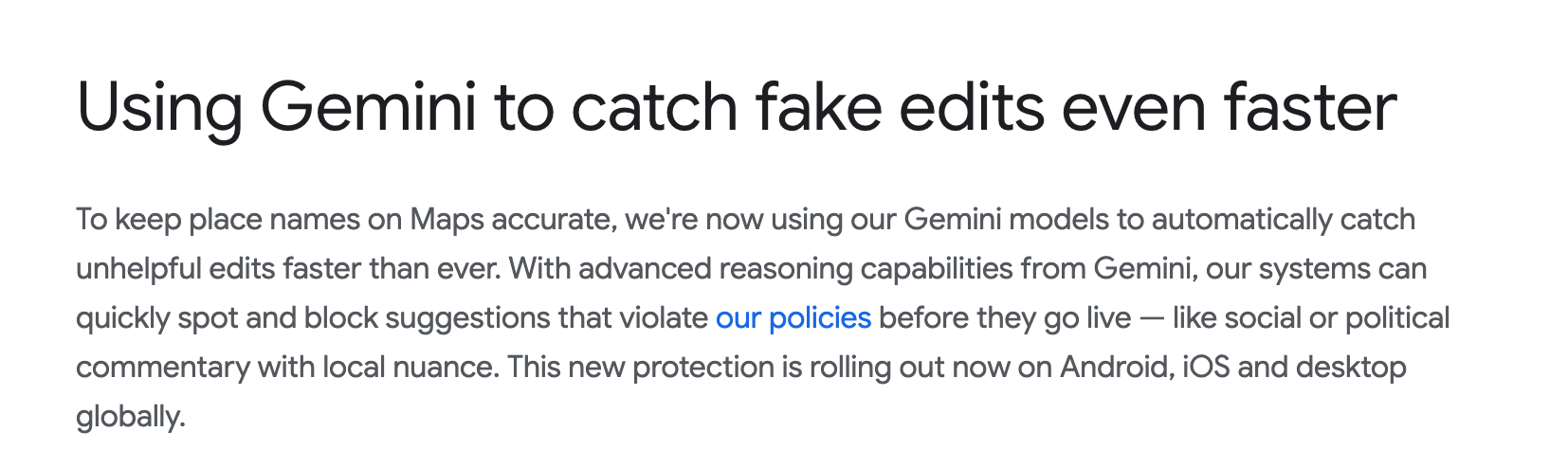Click the word "Gemini" in the heading
Image resolution: width=1568 pixels, height=468 pixels.
[368, 107]
